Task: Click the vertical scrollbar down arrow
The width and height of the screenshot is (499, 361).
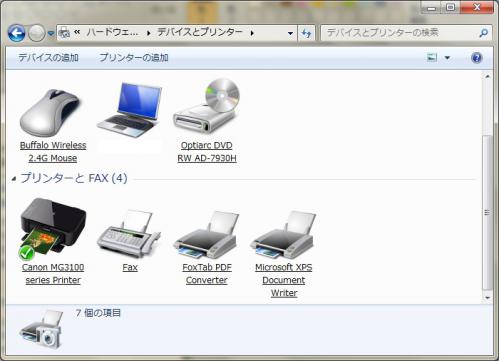Action: coord(487,297)
